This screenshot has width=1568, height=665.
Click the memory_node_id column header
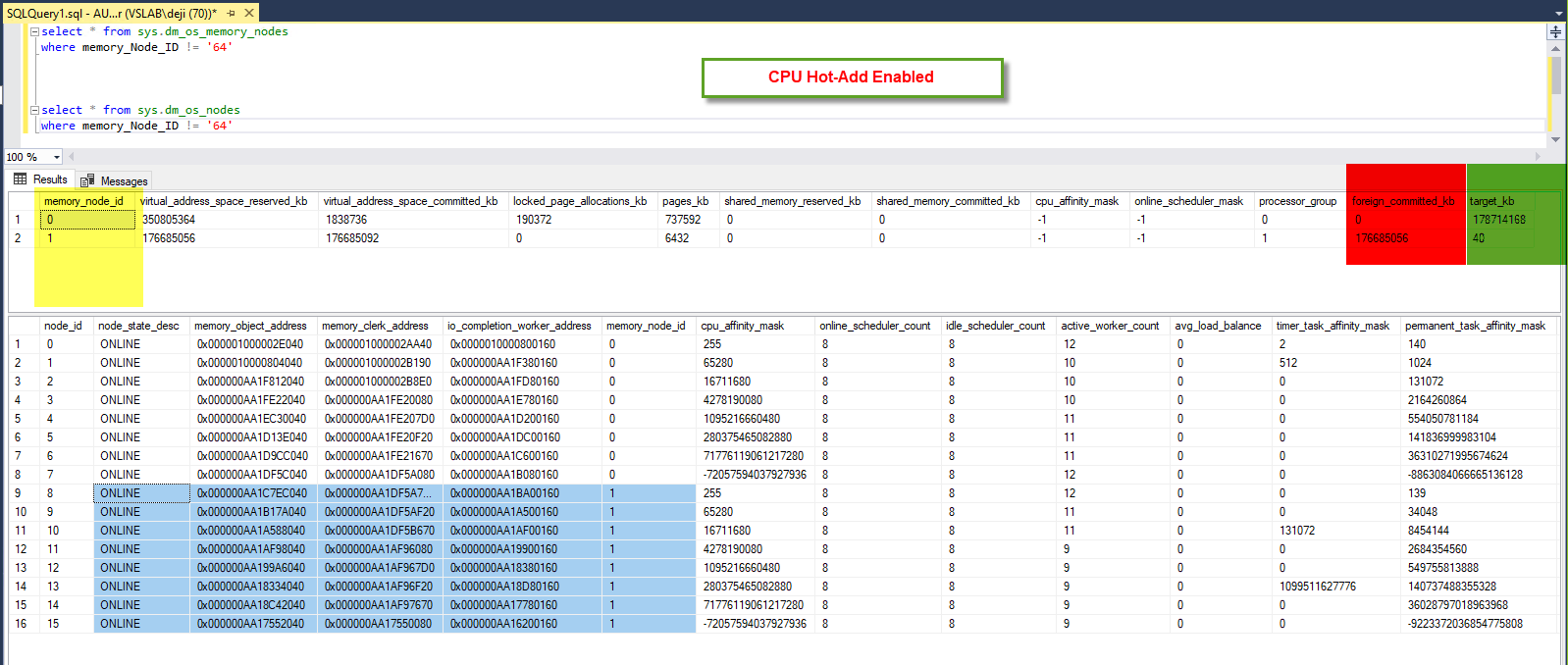pos(83,201)
